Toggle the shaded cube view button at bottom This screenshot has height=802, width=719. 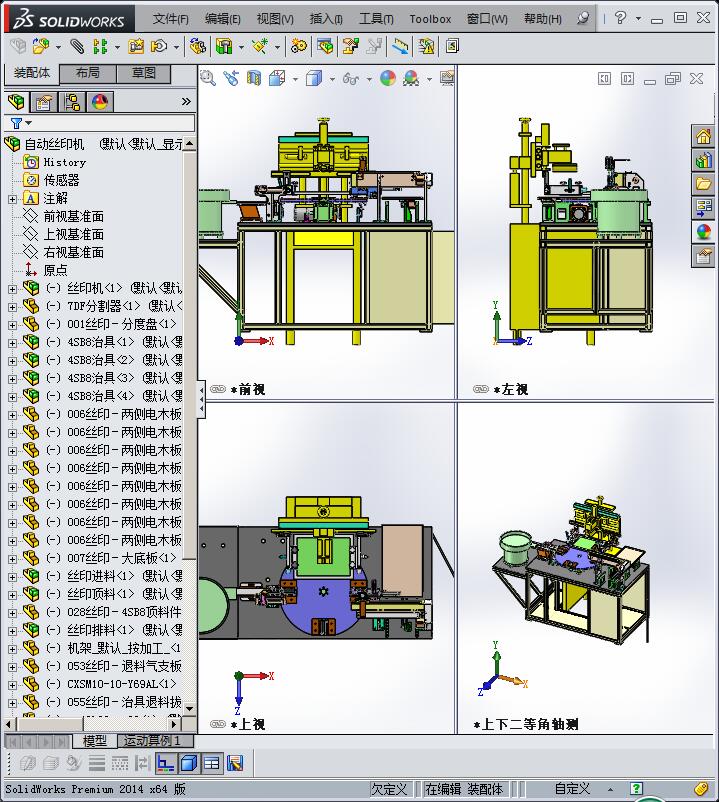click(189, 763)
